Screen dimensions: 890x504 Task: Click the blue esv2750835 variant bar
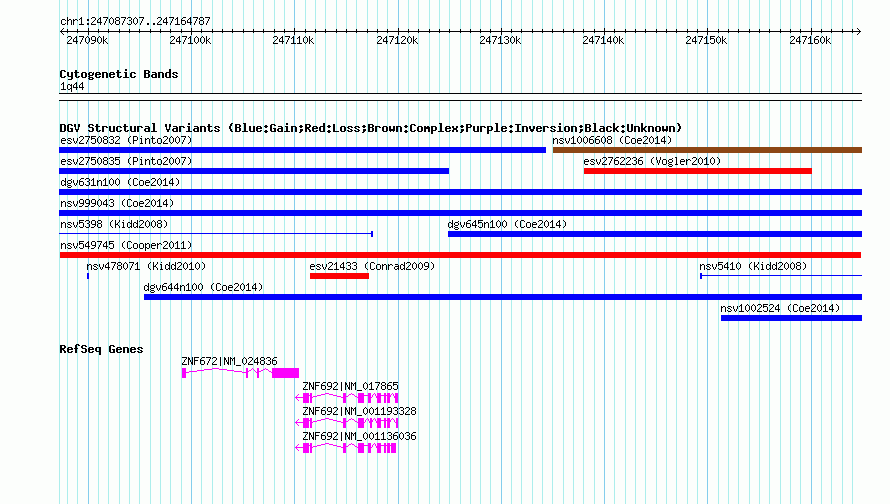point(254,171)
